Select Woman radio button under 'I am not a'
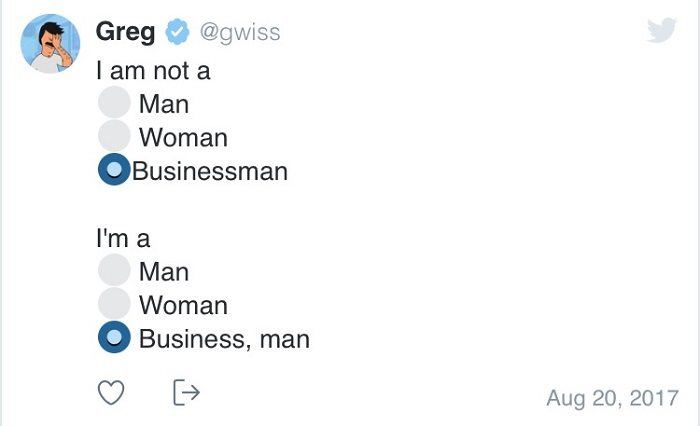This screenshot has width=700, height=426. tap(114, 135)
